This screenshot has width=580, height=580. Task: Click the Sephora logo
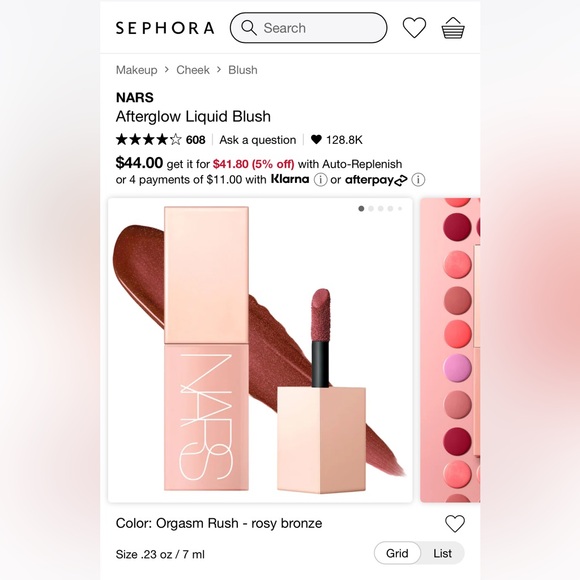pos(165,28)
